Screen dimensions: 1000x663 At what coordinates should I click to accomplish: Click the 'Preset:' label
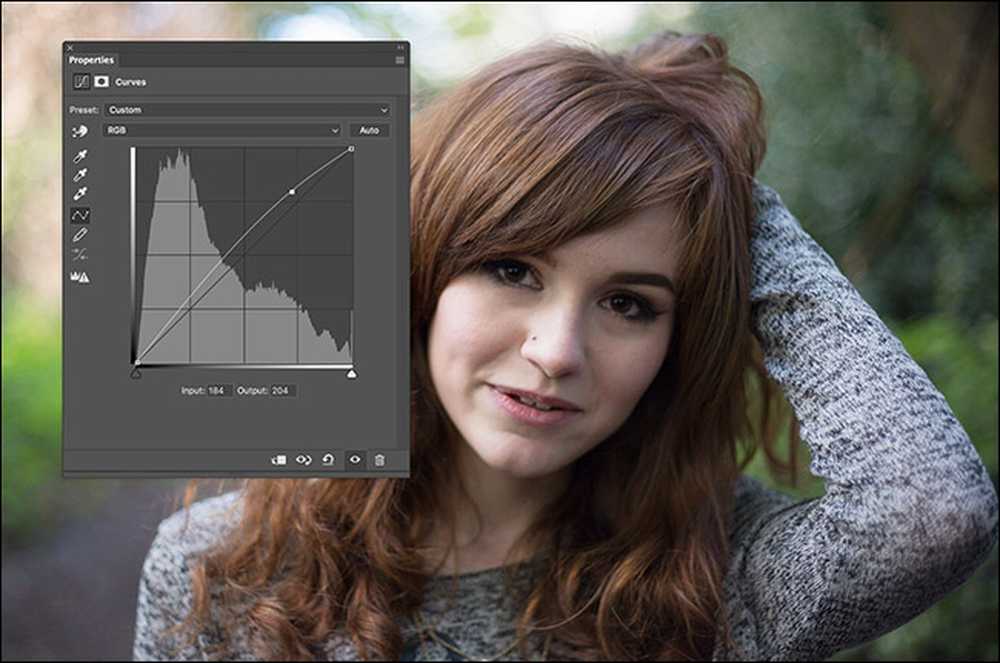(x=84, y=110)
